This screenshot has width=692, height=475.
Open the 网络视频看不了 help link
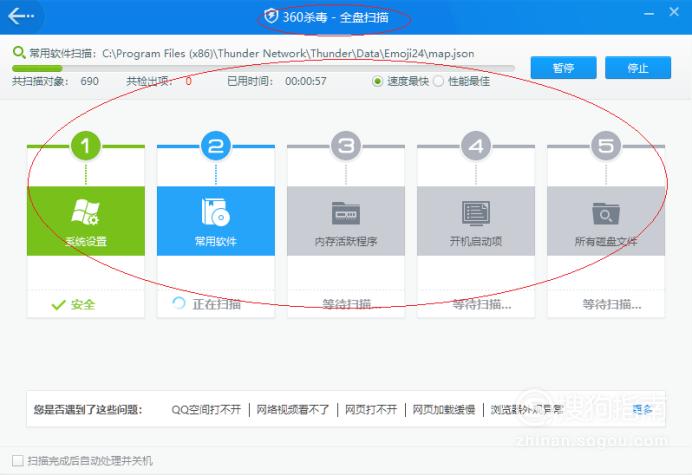(293, 410)
